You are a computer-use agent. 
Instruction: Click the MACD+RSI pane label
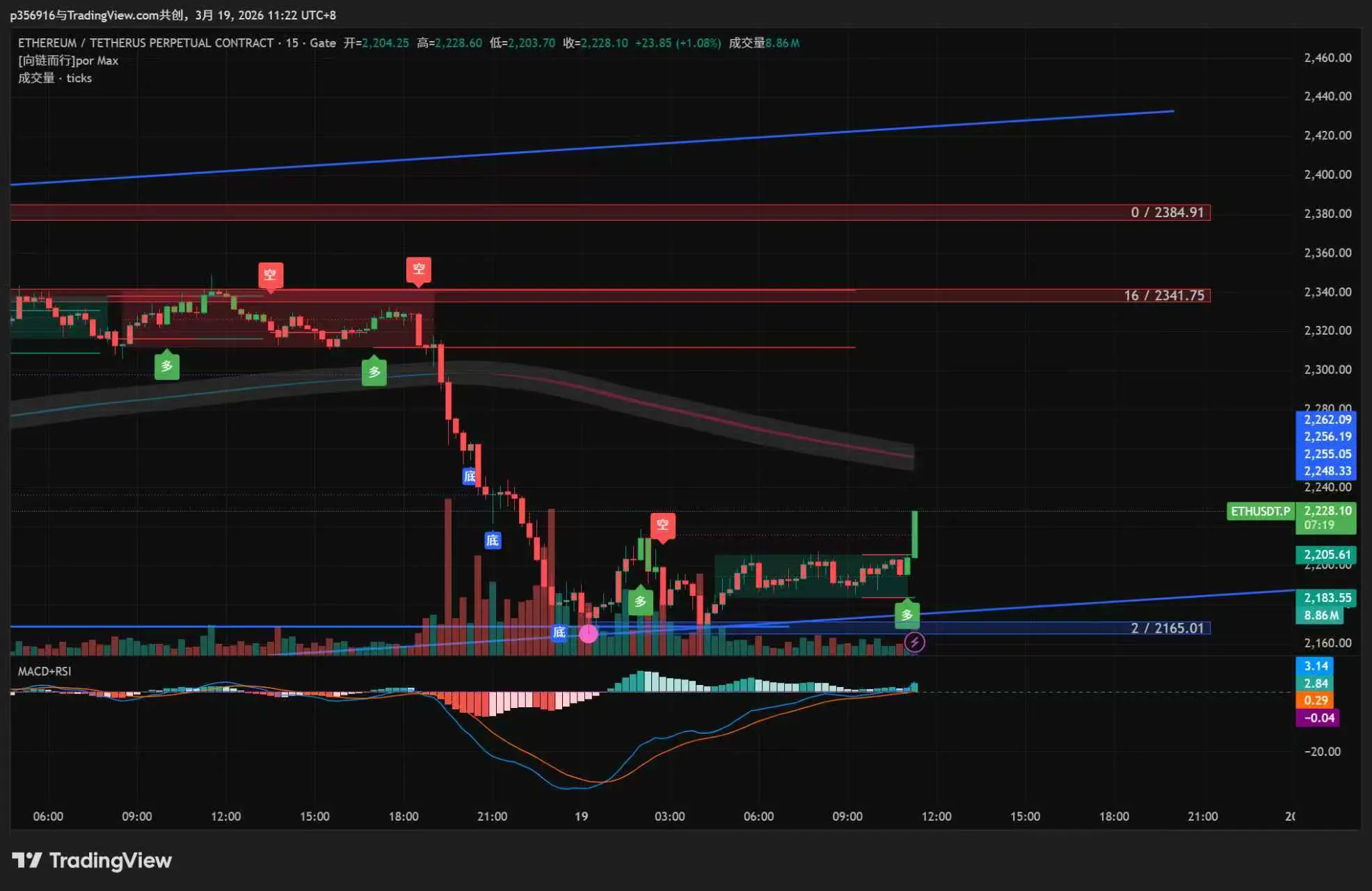click(44, 671)
